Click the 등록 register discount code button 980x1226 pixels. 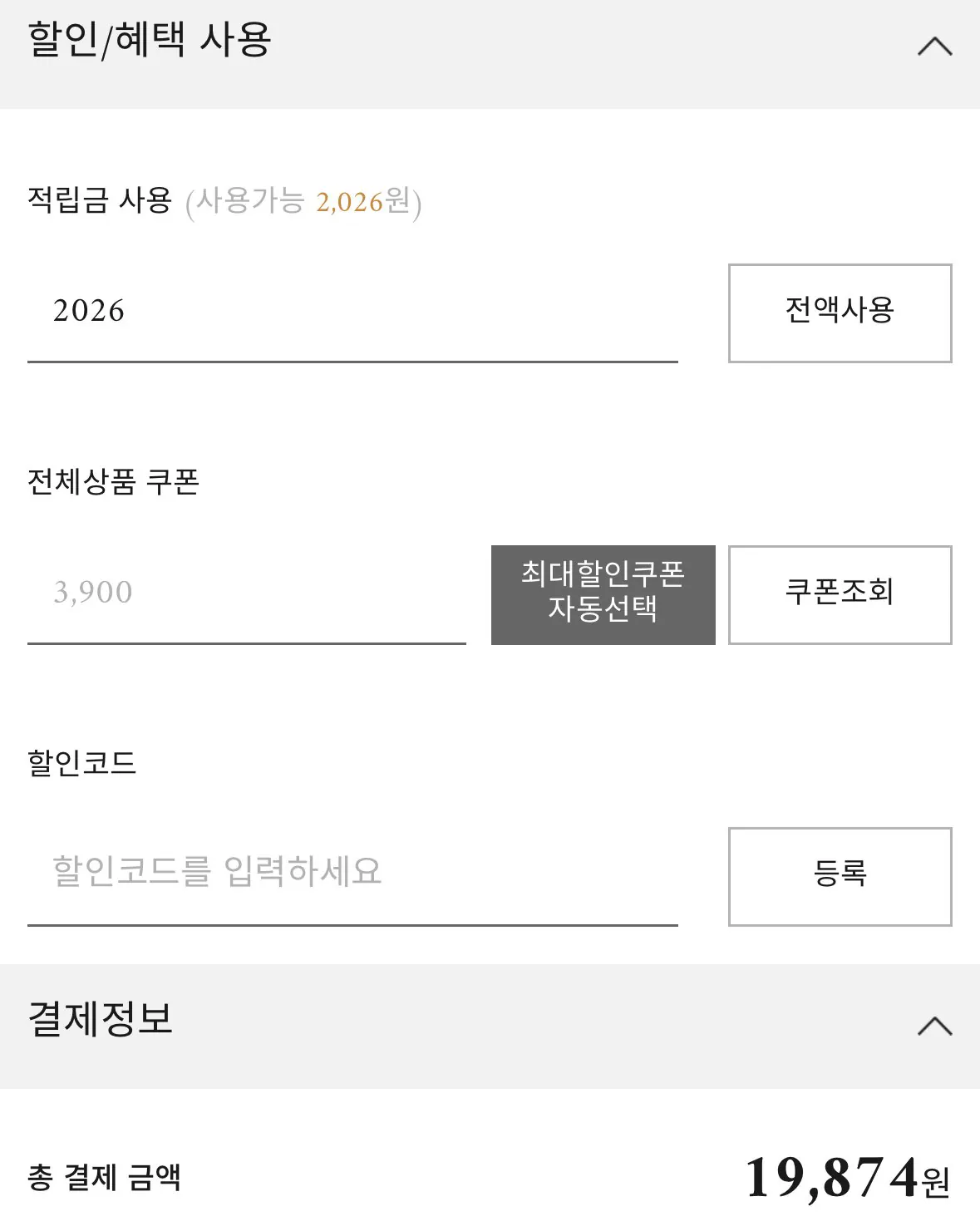840,875
